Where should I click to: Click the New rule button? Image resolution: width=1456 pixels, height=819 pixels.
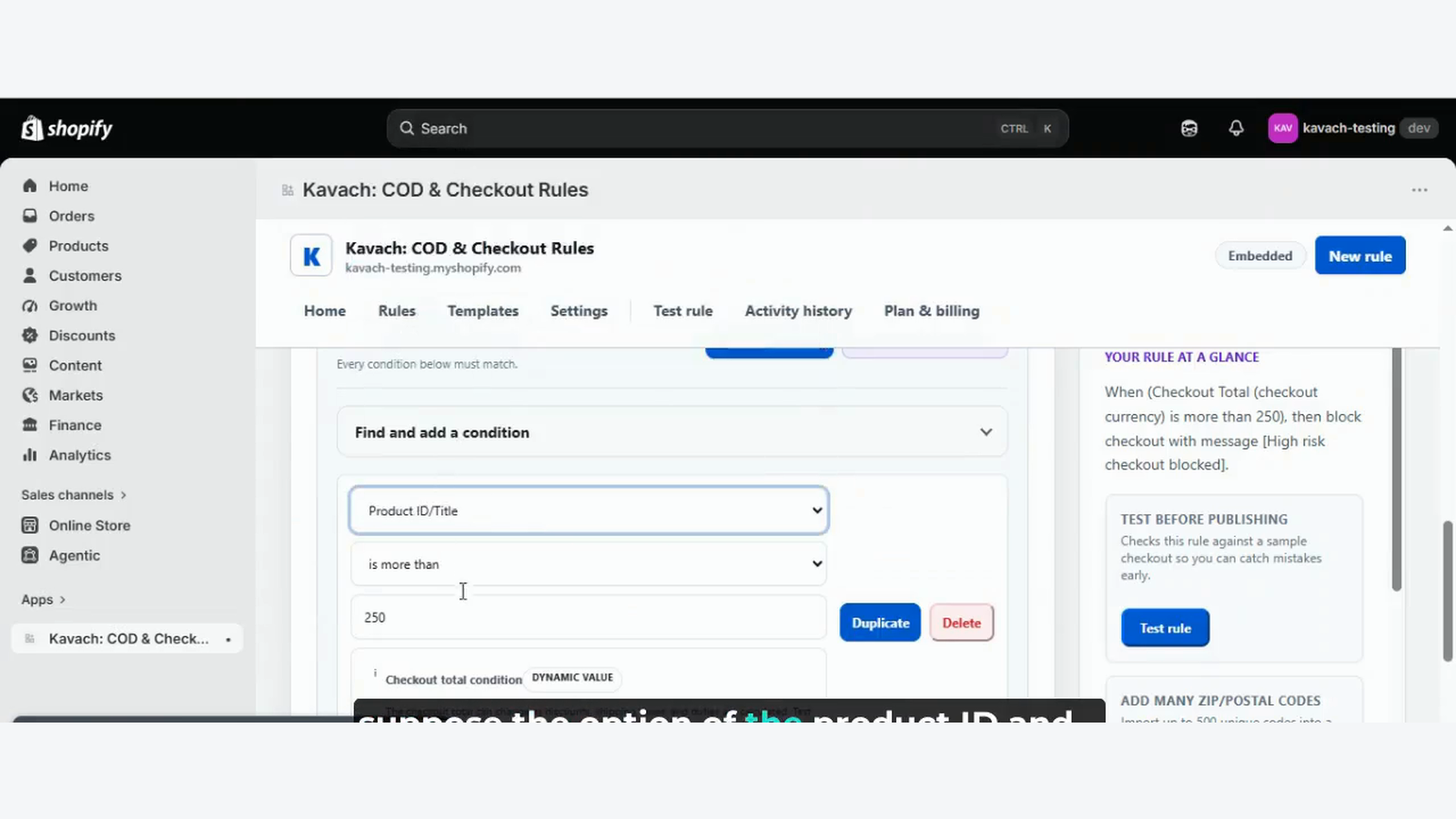(x=1360, y=256)
